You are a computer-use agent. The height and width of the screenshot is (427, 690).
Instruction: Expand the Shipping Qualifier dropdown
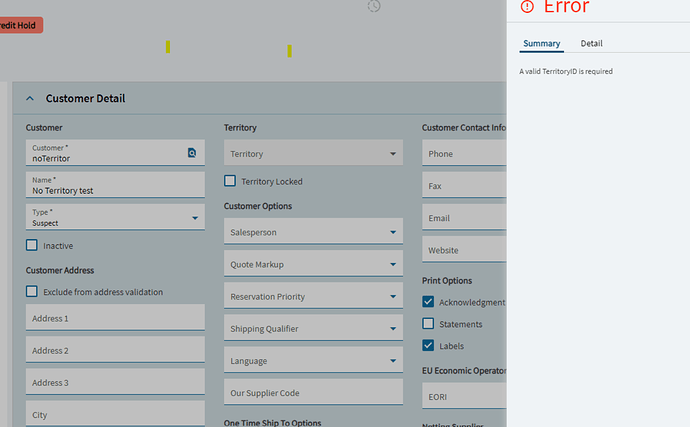[313, 328]
